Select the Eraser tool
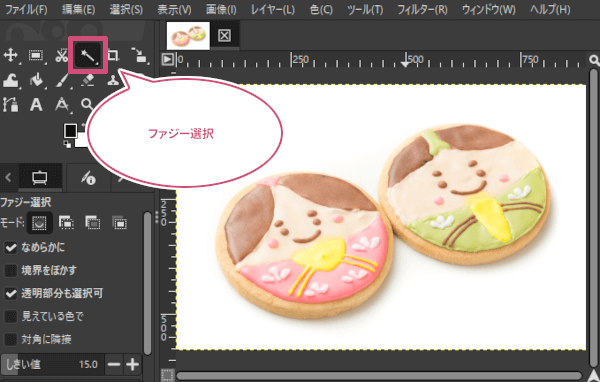Viewport: 600px width, 382px height. [88, 80]
